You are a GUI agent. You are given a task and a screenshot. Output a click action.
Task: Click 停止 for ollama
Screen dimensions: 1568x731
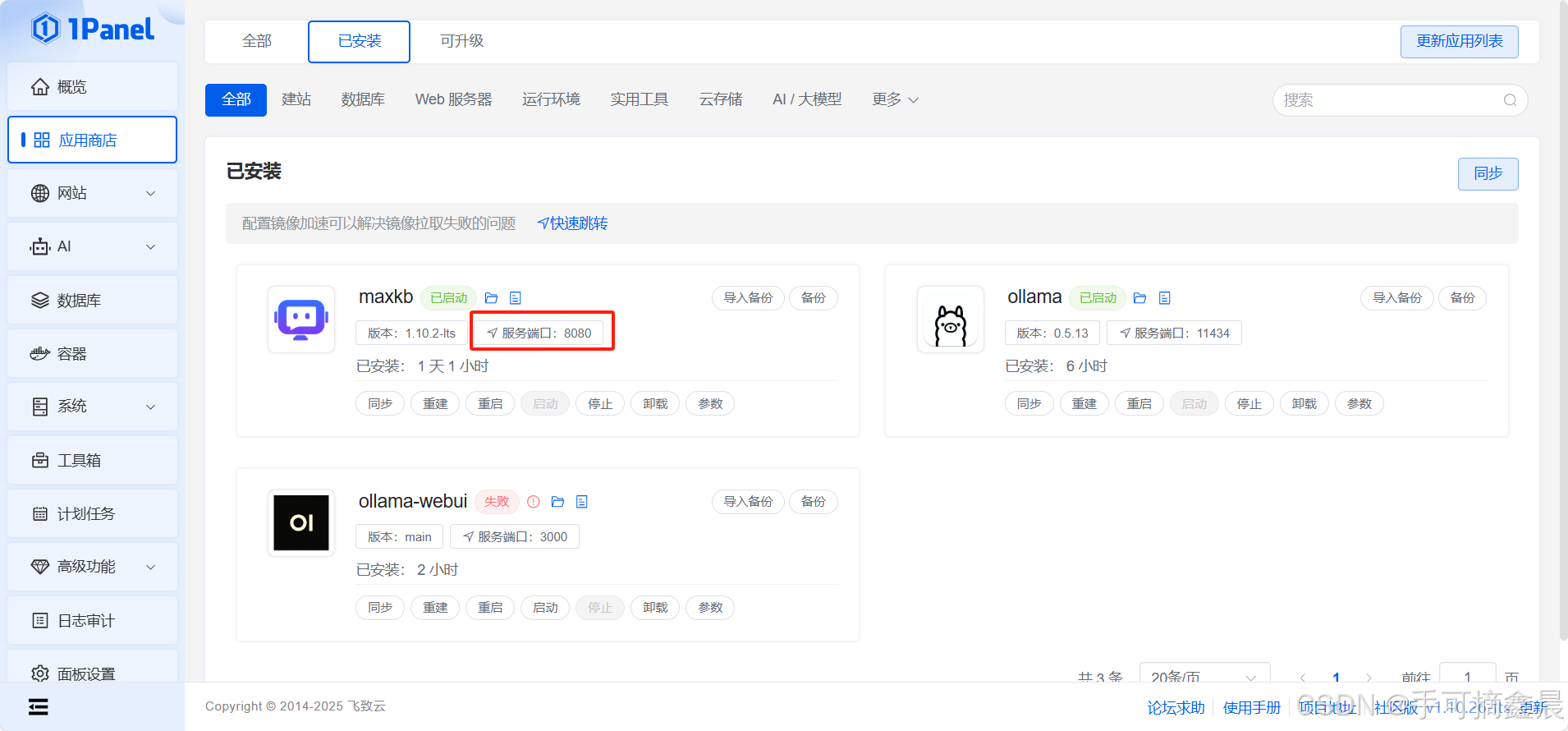tap(1249, 404)
